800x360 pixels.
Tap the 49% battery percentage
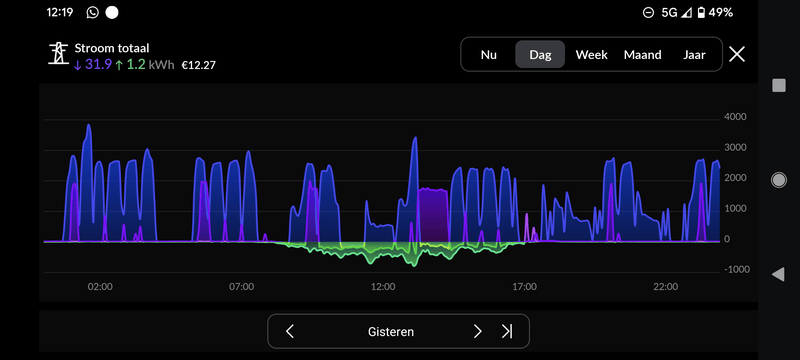pyautogui.click(x=720, y=12)
